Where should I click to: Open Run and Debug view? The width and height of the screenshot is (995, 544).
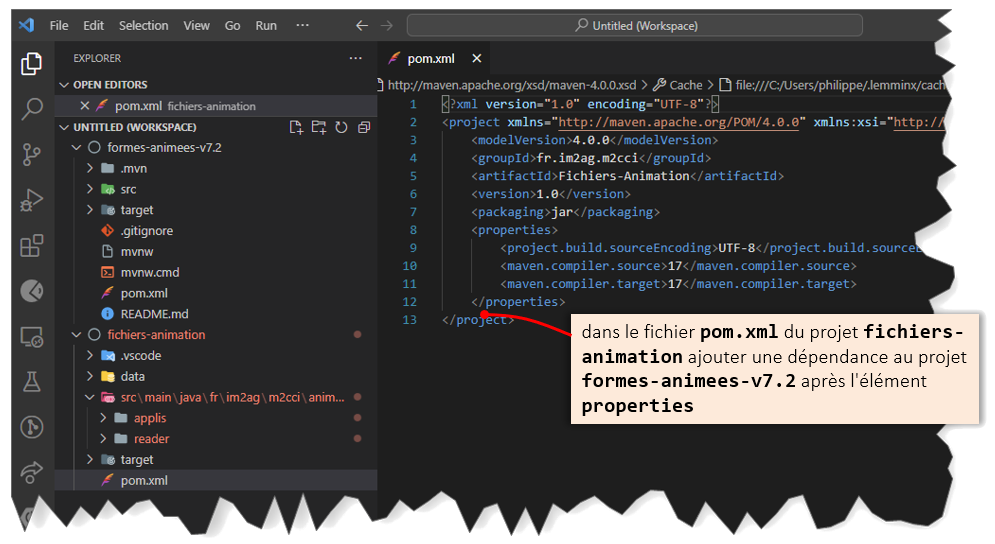[x=31, y=200]
